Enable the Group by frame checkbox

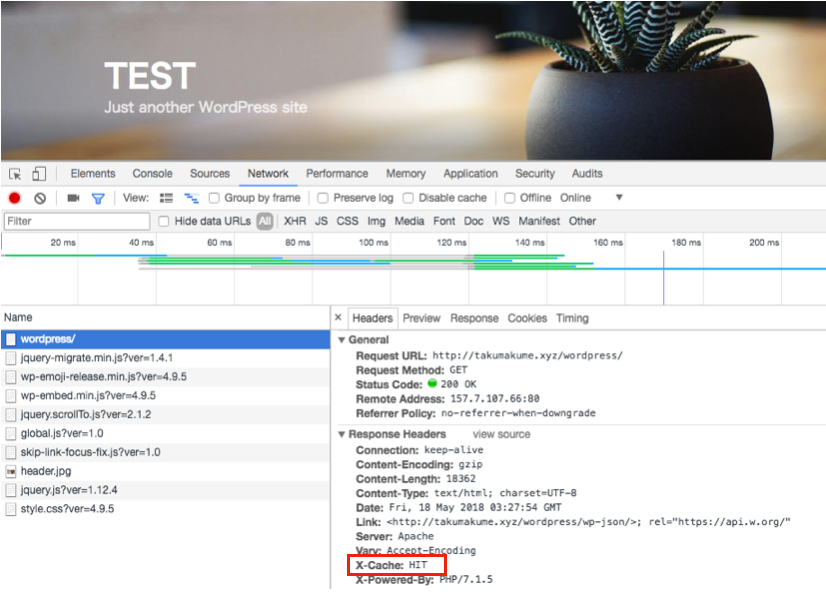point(214,198)
